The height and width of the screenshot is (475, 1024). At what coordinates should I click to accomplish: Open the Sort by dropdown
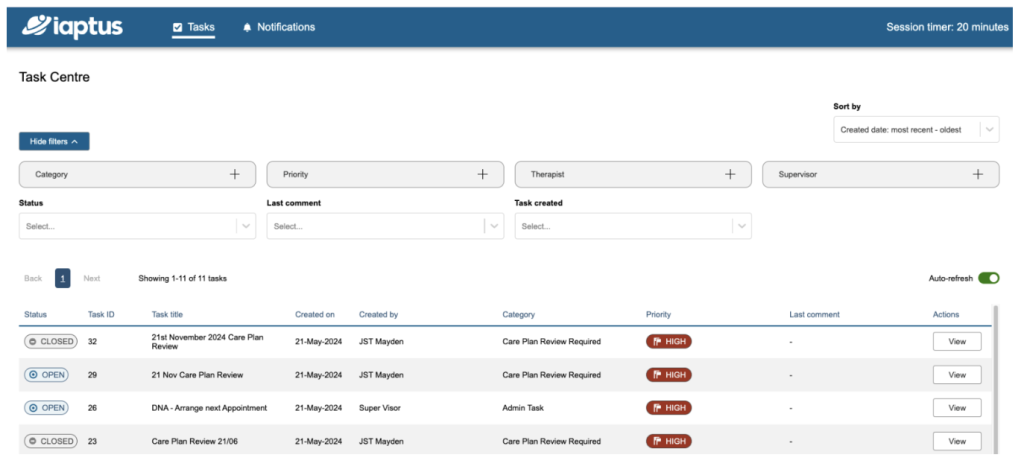[x=915, y=130]
